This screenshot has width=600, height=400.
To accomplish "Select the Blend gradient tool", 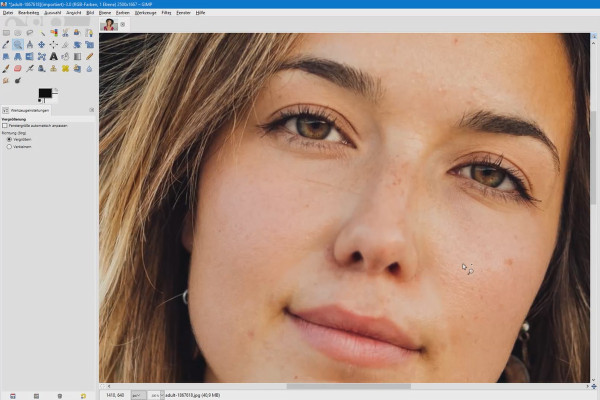I will click(77, 57).
